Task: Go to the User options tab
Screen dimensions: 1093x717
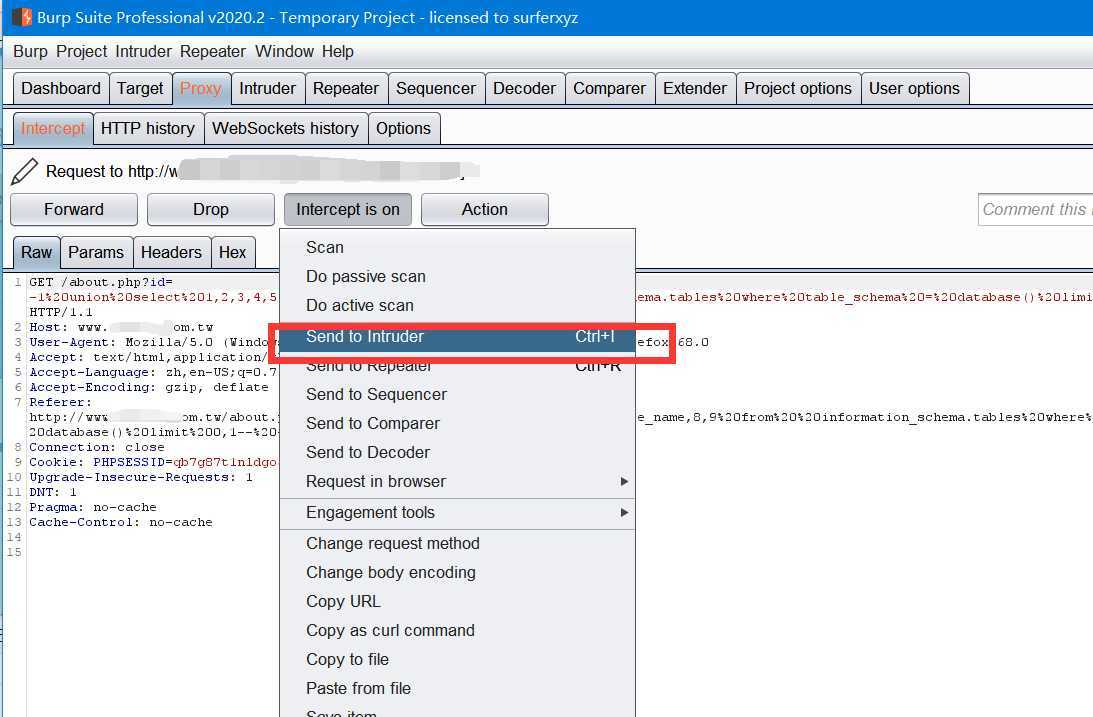Action: click(914, 88)
